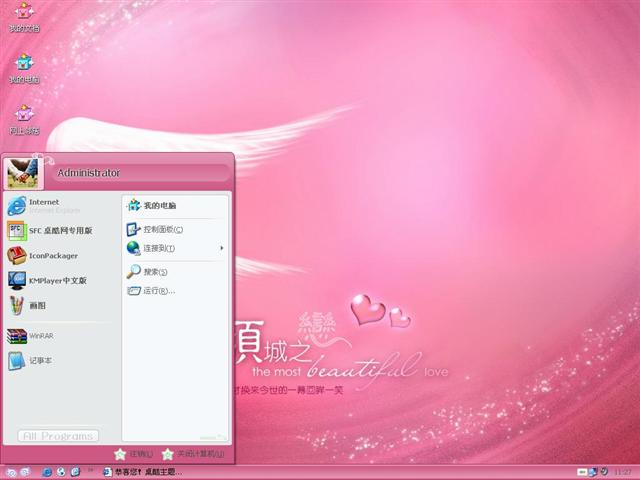Viewport: 640px width, 480px height.
Task: Select the 我的电脑 desktop icon
Action: [24, 69]
